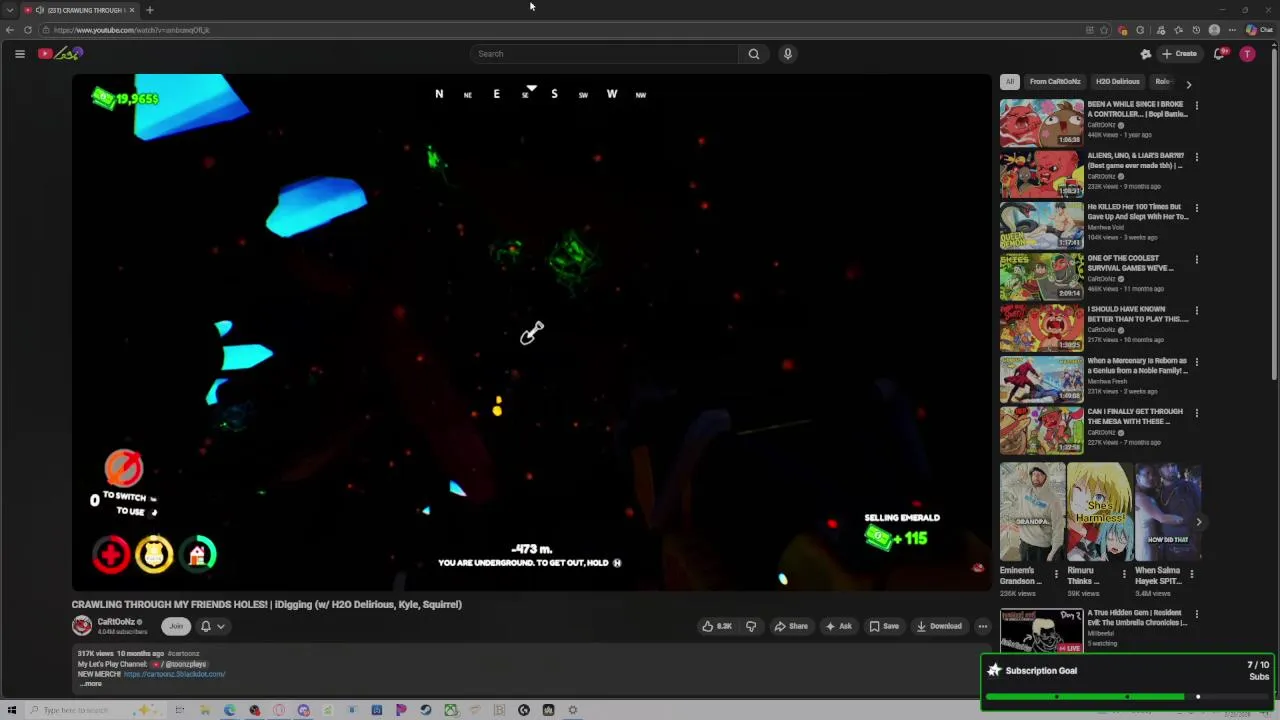This screenshot has height=720, width=1280.
Task: Dislike the video with thumbs down
Action: click(751, 626)
